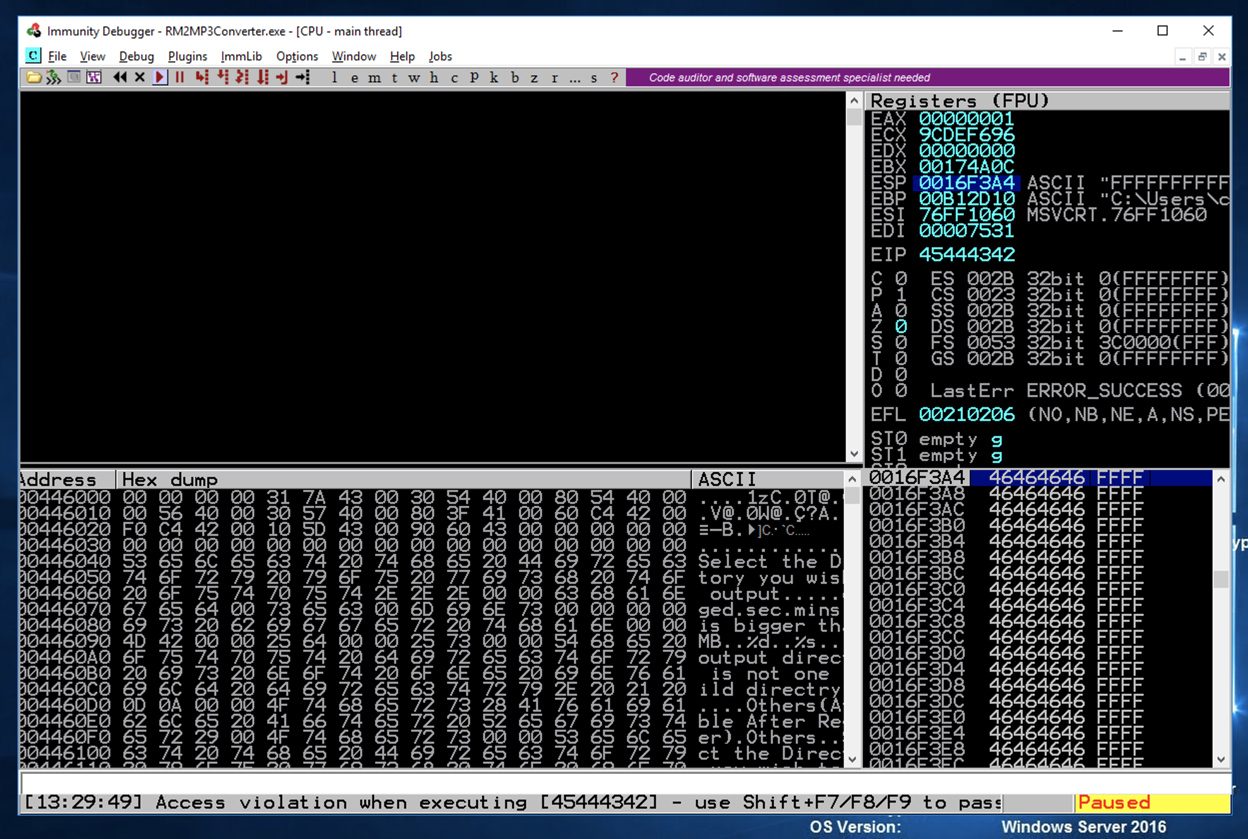The height and width of the screenshot is (839, 1248).
Task: Click the black arrow icon left of 'l'
Action: 303,77
